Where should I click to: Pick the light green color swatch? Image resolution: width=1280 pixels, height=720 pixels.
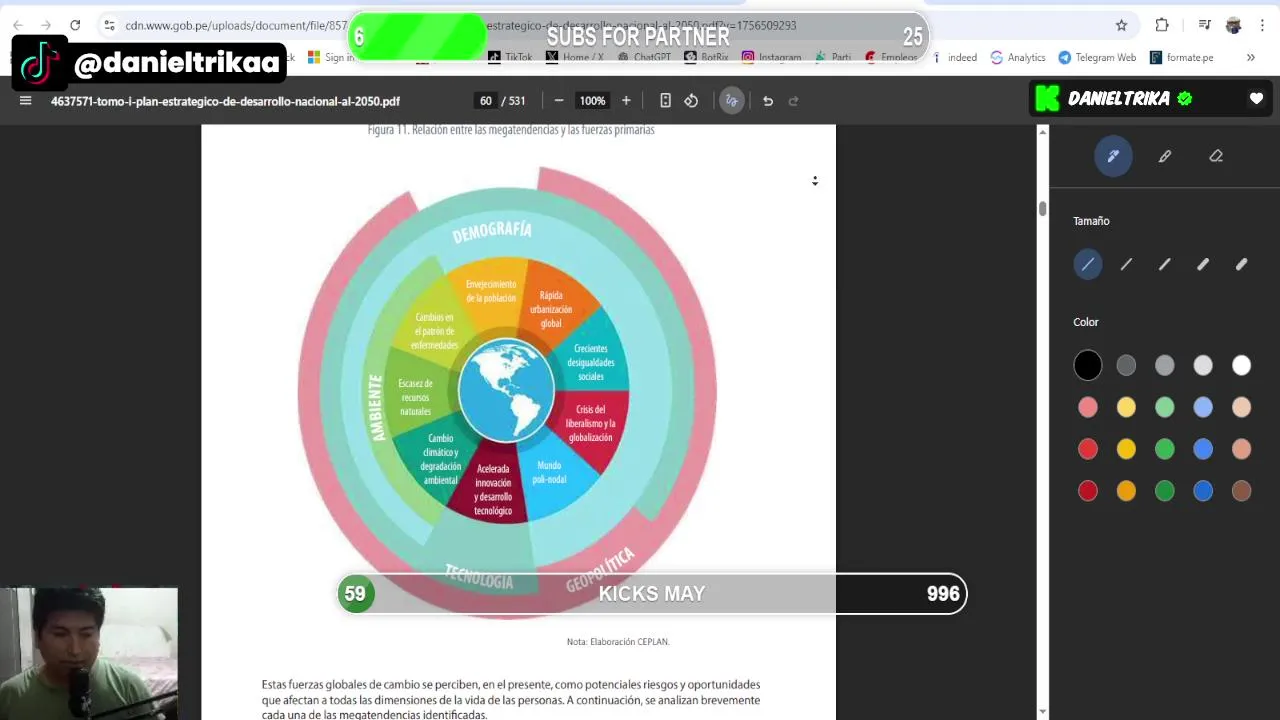coord(1165,407)
